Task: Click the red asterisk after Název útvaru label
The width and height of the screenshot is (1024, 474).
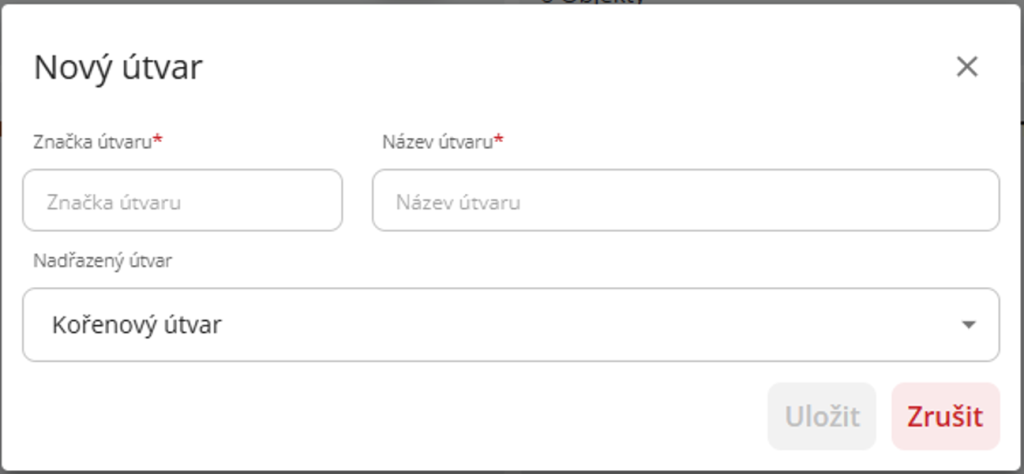Action: pyautogui.click(x=499, y=141)
